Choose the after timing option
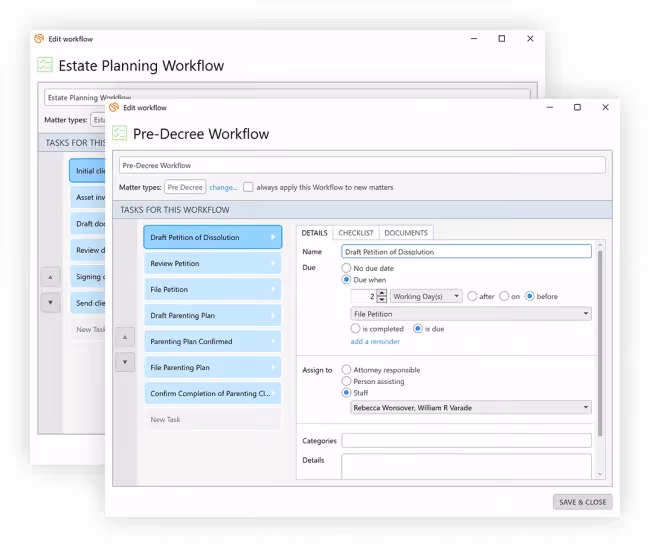This screenshot has height=547, width=650. tap(472, 296)
